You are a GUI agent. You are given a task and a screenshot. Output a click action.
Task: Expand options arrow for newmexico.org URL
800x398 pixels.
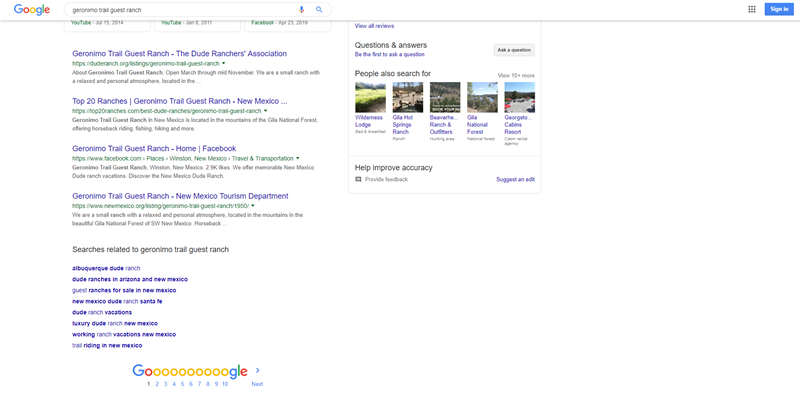click(x=253, y=206)
